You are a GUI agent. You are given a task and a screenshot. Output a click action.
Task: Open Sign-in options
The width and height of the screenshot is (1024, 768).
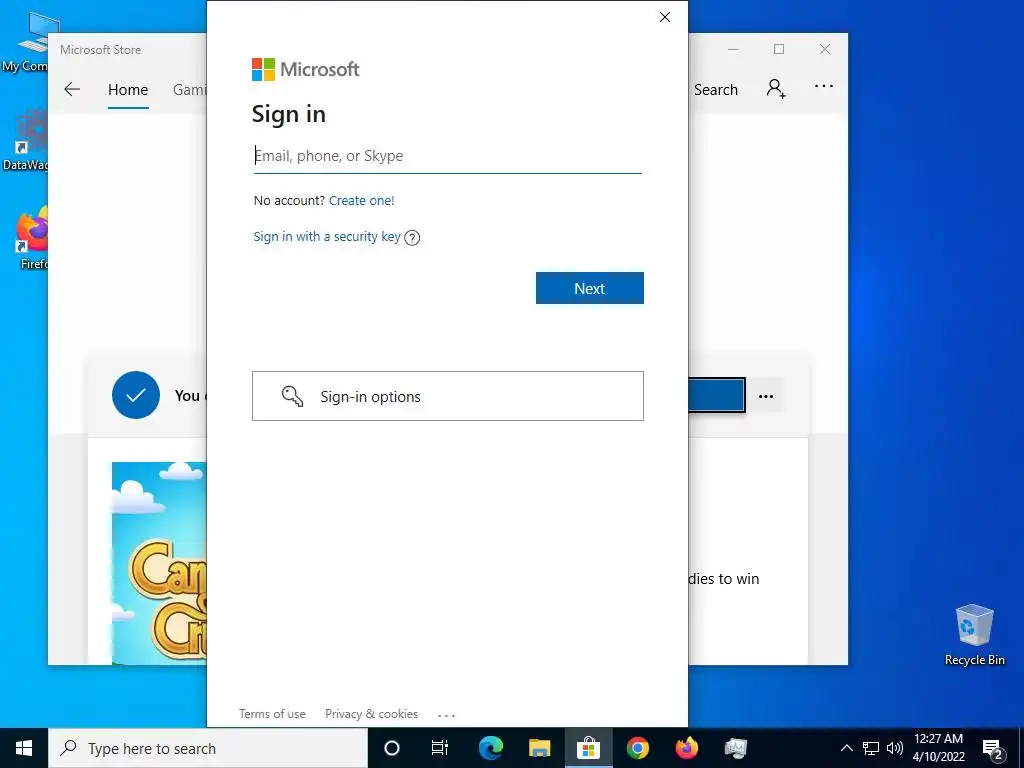pos(448,396)
